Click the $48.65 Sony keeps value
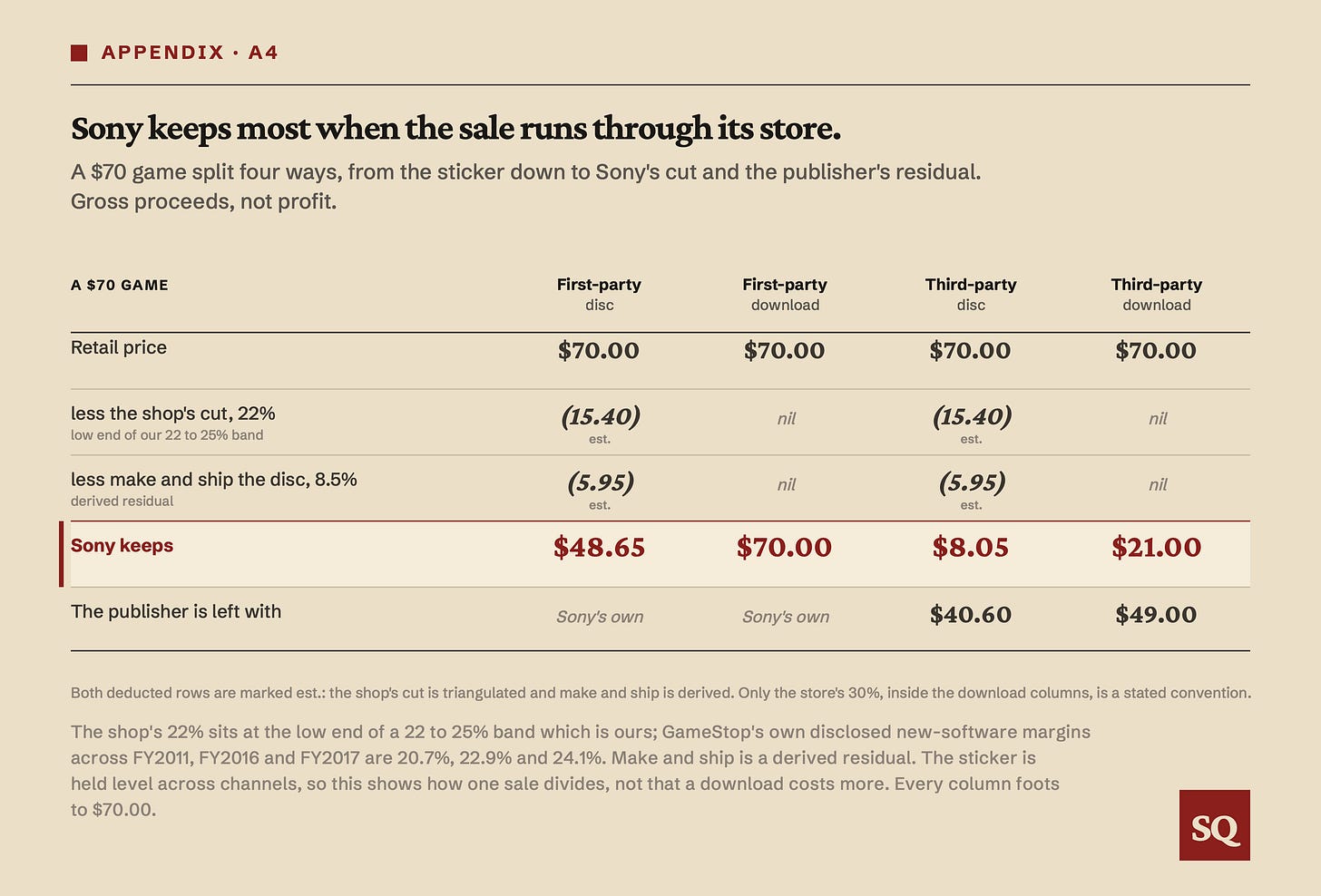This screenshot has width=1321, height=896. click(599, 547)
